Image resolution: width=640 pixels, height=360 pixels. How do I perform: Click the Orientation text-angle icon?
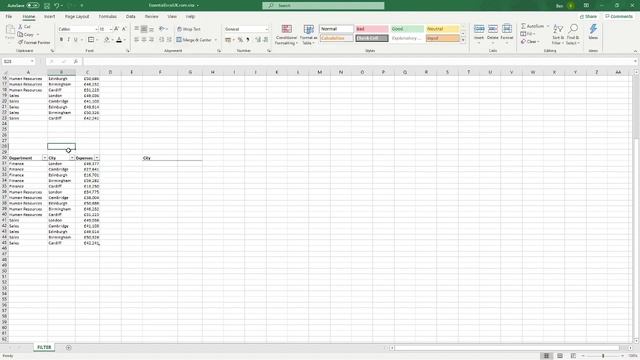(162, 29)
